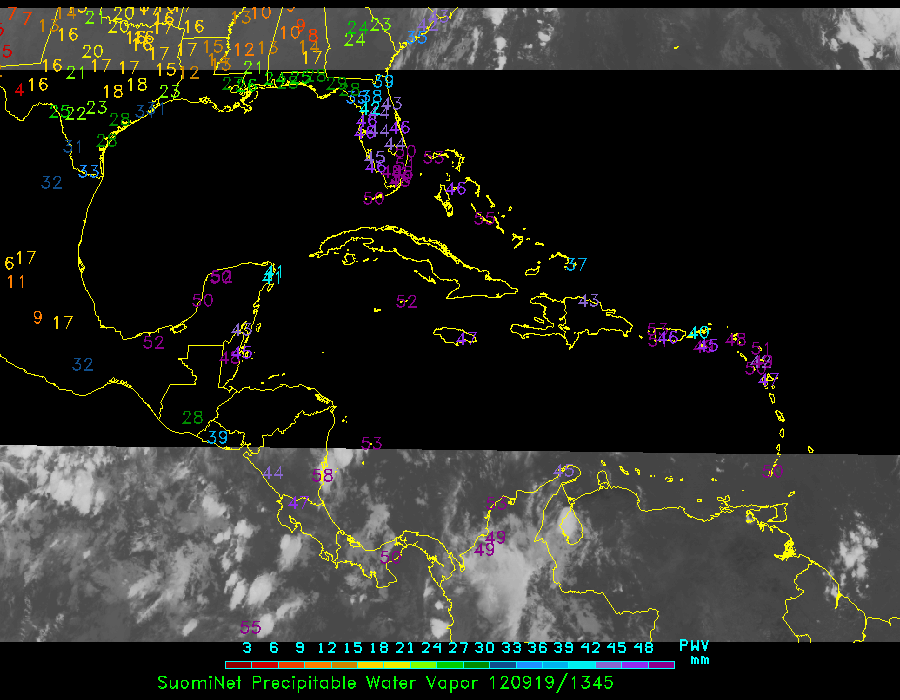Screen dimensions: 900x700
Task: Click the 24 tick label on legend
Action: click(432, 648)
